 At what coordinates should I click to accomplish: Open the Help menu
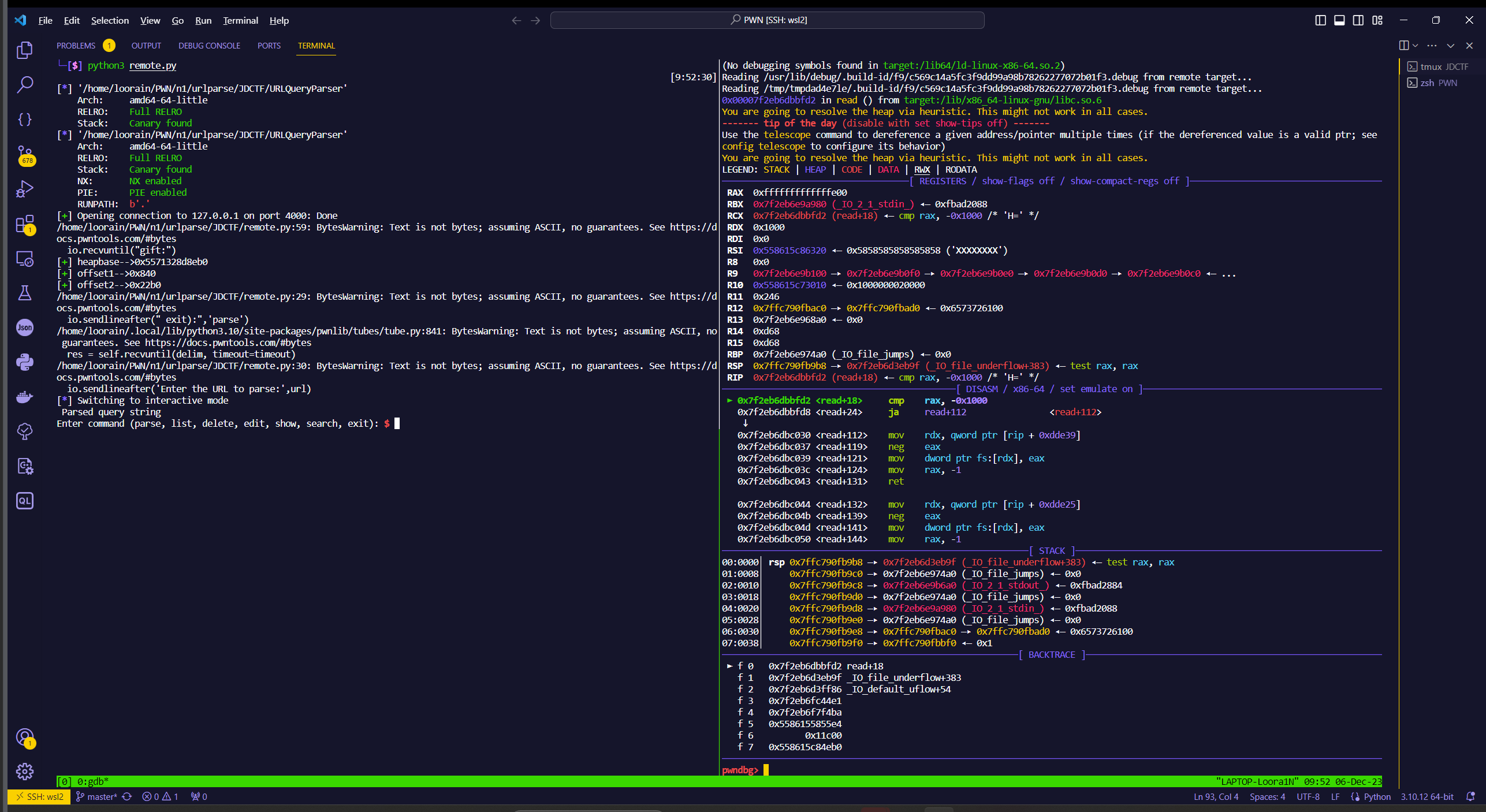(279, 20)
